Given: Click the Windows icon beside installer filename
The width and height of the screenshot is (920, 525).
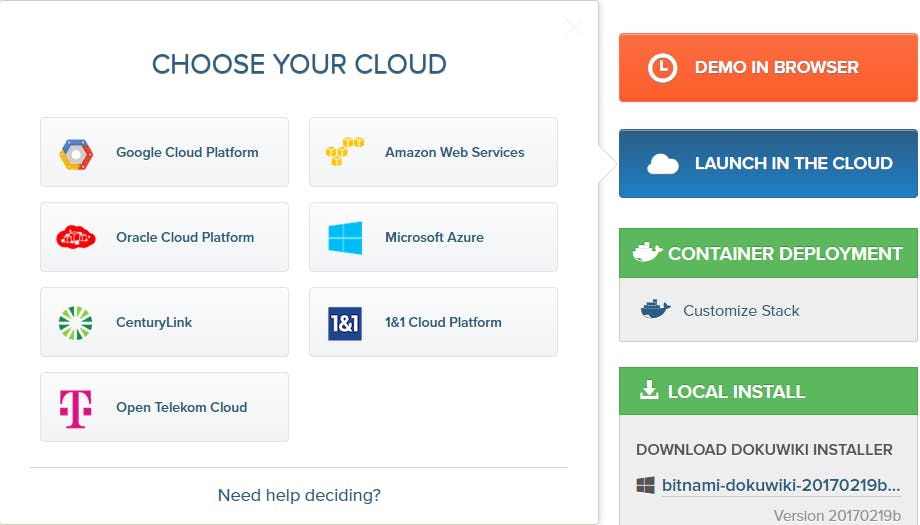Looking at the screenshot, I should pos(646,485).
